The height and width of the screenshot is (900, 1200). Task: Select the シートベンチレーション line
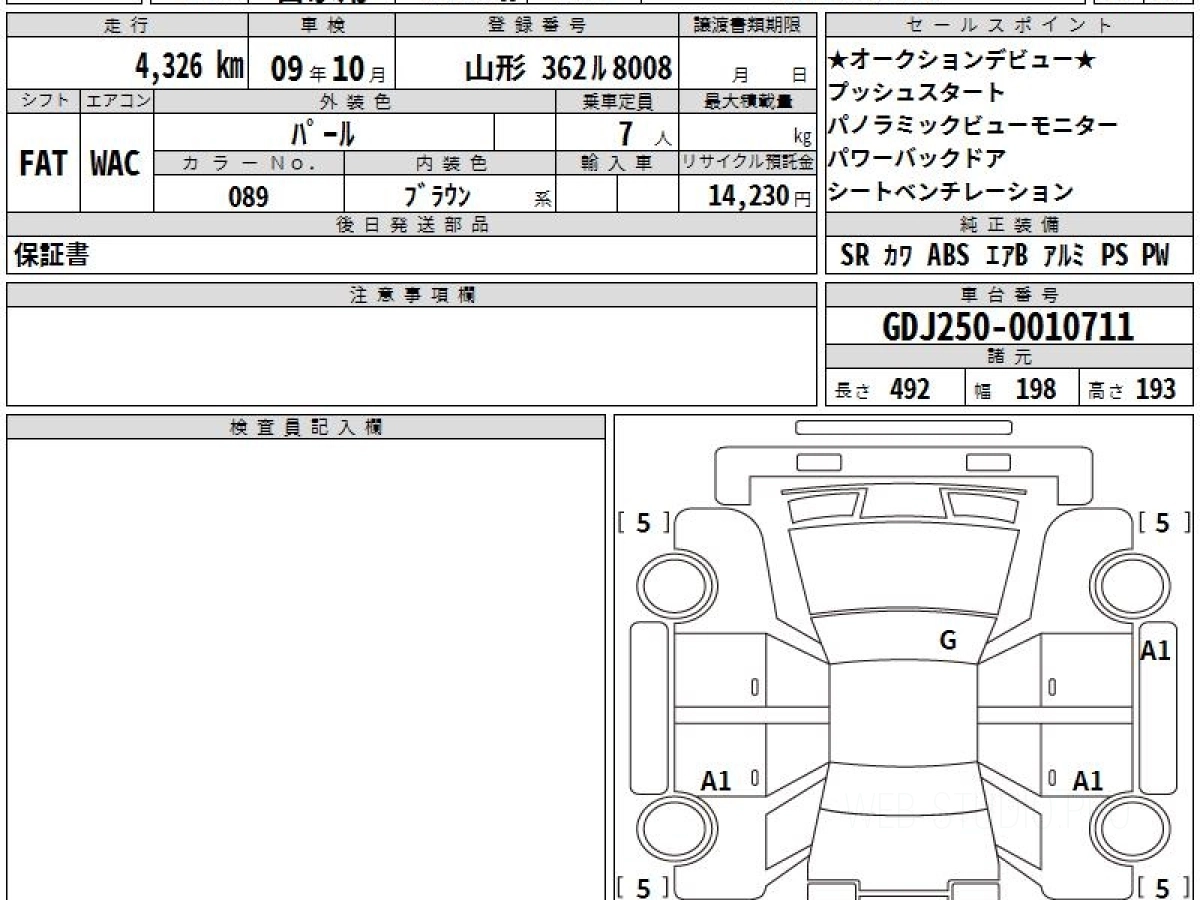tap(951, 191)
